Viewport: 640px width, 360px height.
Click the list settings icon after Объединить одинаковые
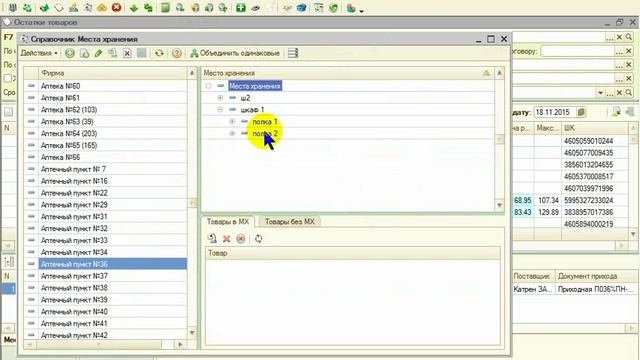tap(293, 53)
